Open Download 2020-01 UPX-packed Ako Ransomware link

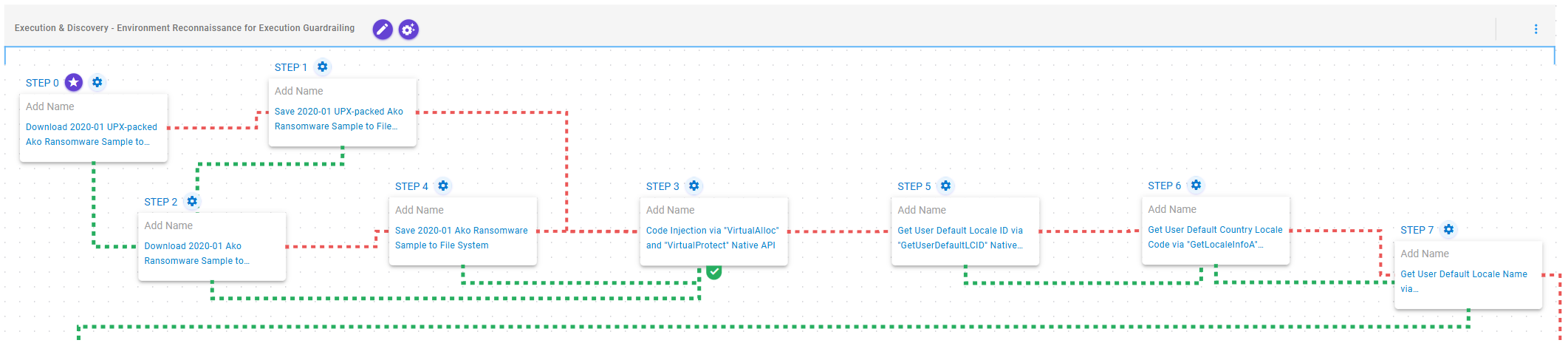[x=91, y=134]
